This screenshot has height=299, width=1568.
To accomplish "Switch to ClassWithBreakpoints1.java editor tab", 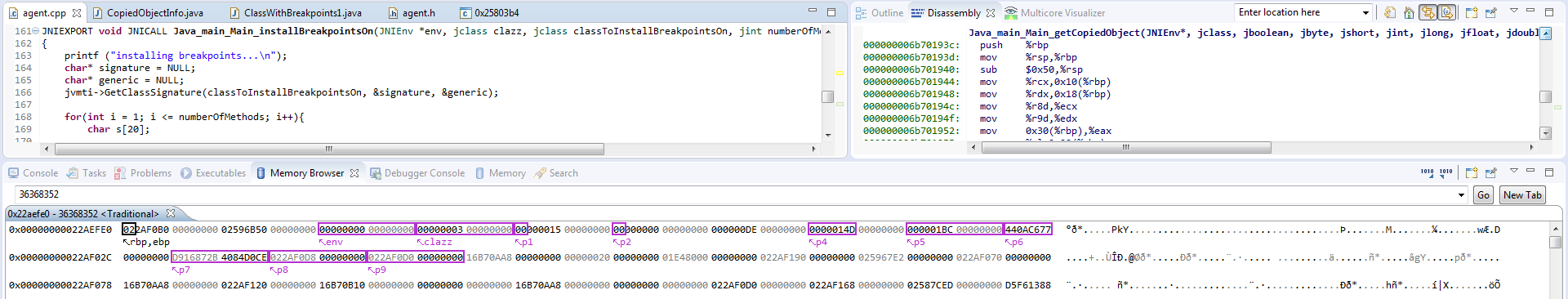I will 296,13.
